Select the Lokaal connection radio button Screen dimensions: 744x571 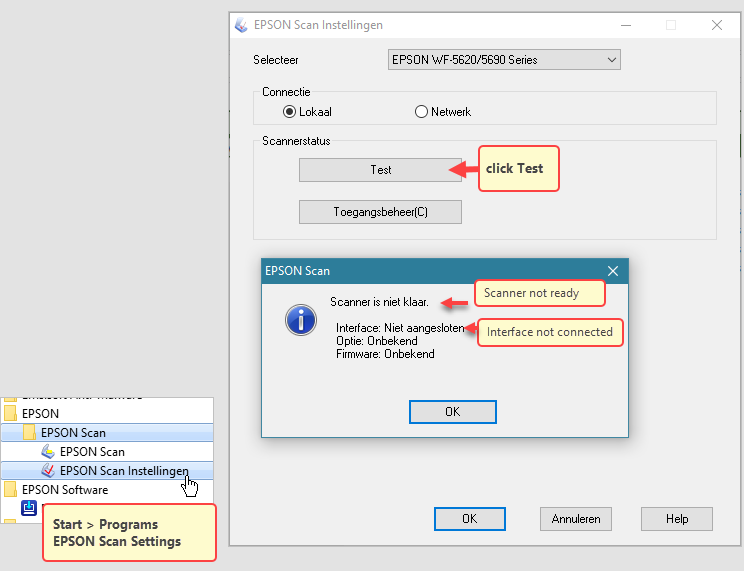289,112
